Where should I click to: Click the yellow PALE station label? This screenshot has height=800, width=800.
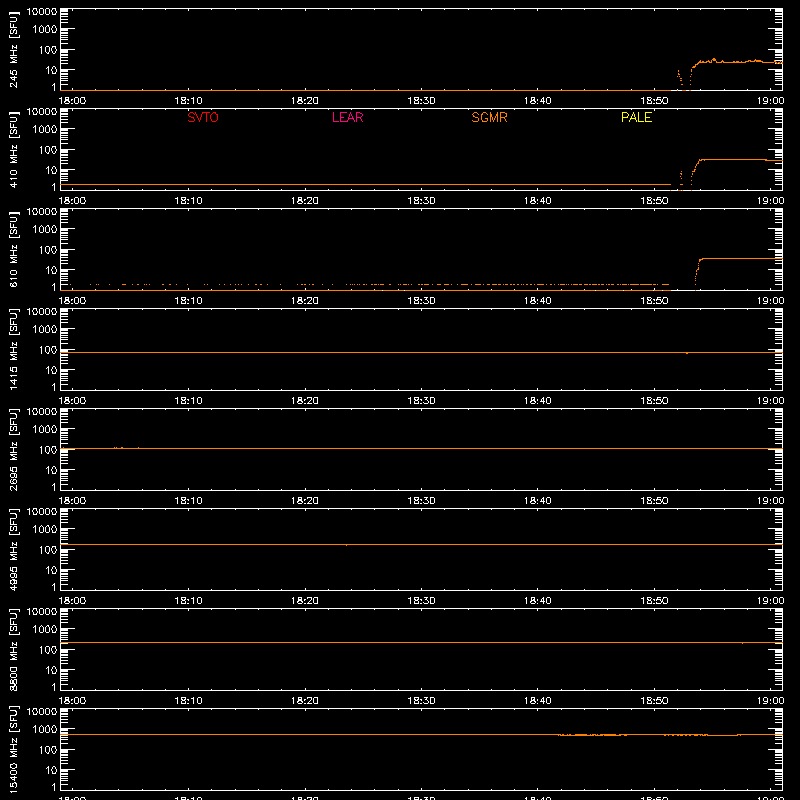pos(636,117)
